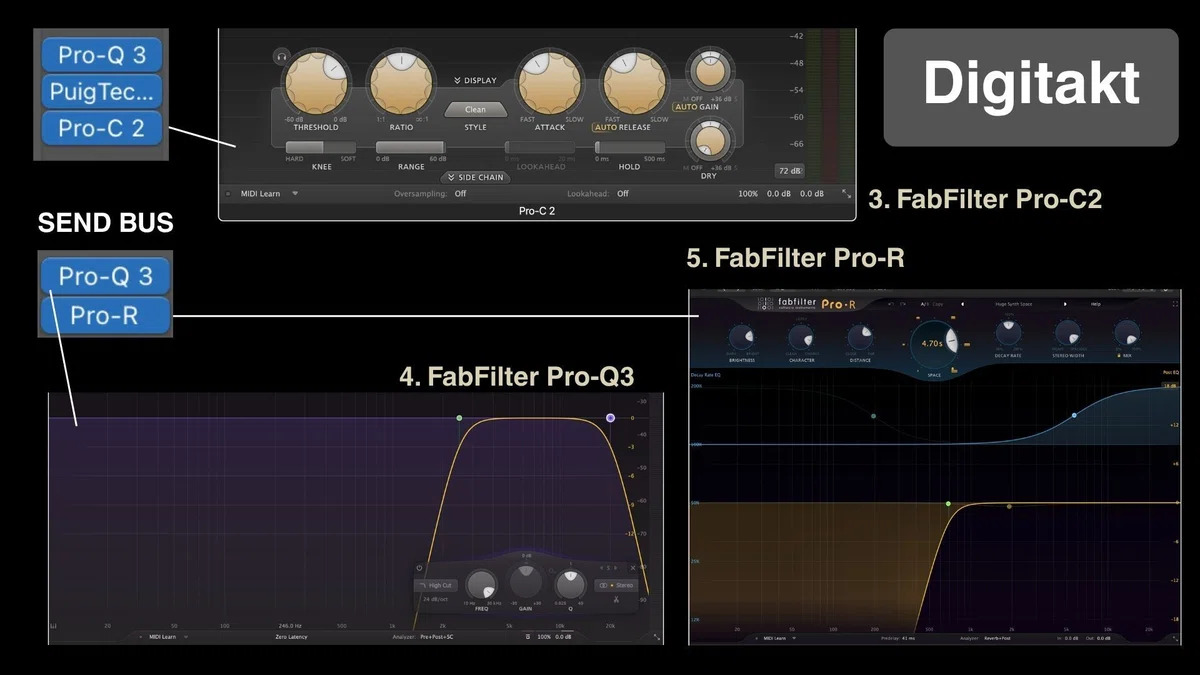Viewport: 1200px width, 675px height.
Task: Select the PuigTec insert plugin slot
Action: pyautogui.click(x=102, y=92)
